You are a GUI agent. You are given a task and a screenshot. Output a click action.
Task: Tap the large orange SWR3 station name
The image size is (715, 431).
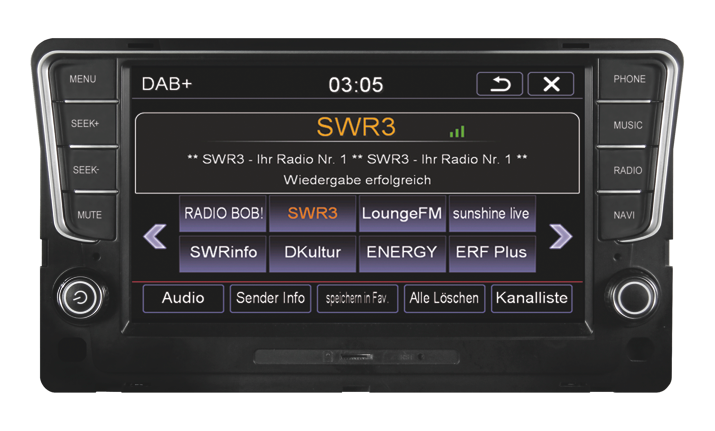click(356, 127)
